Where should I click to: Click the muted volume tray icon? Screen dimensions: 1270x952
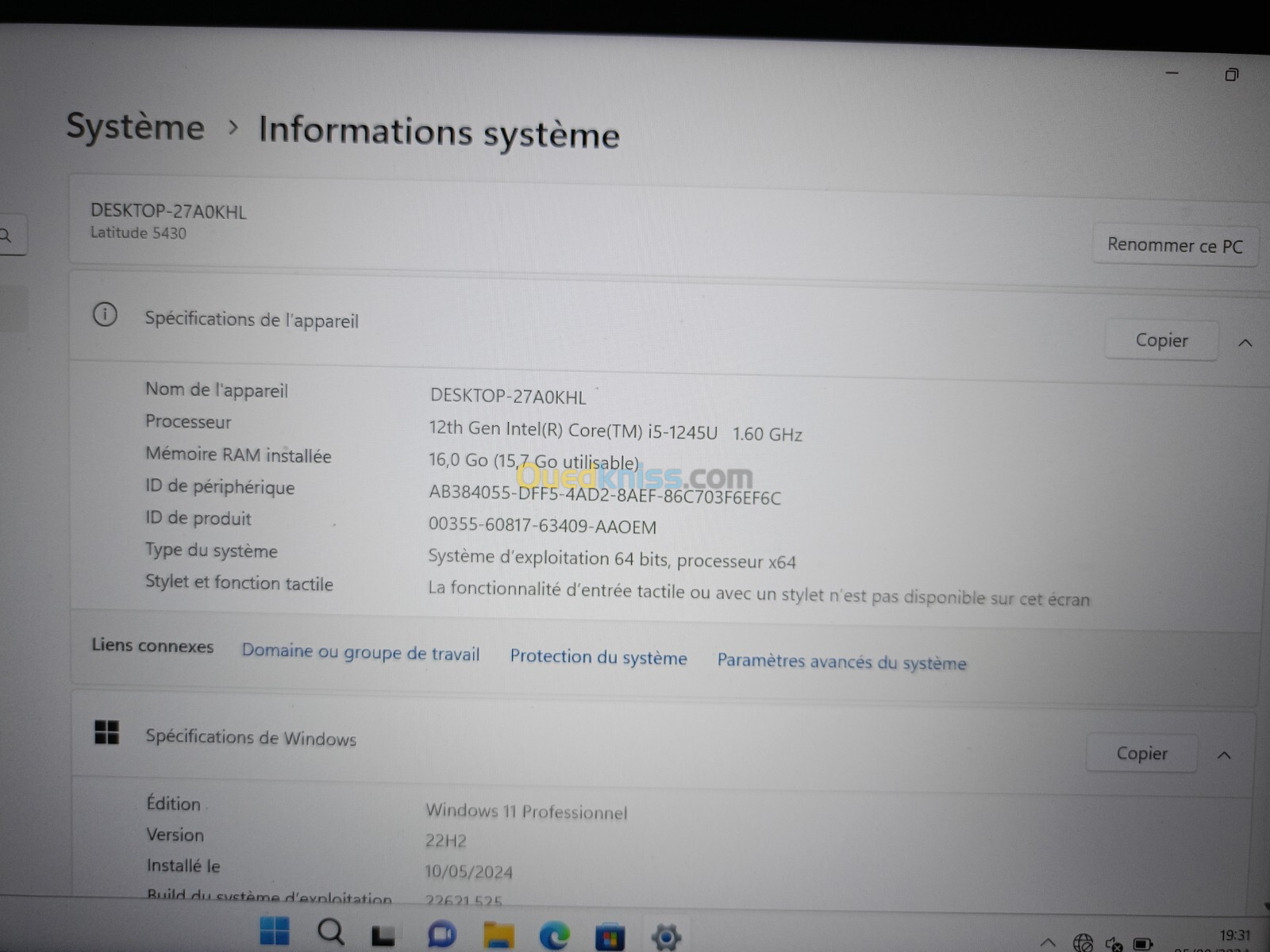pyautogui.click(x=1113, y=943)
